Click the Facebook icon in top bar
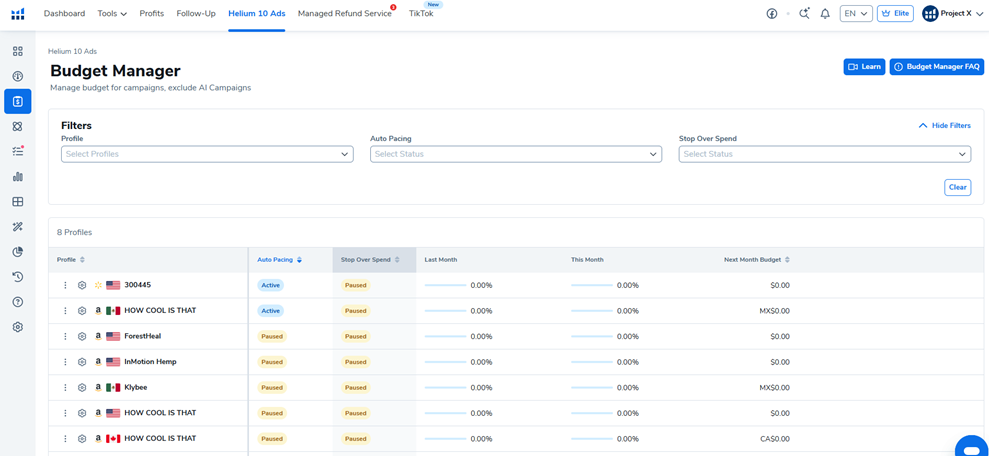The height and width of the screenshot is (456, 989). pyautogui.click(x=772, y=14)
